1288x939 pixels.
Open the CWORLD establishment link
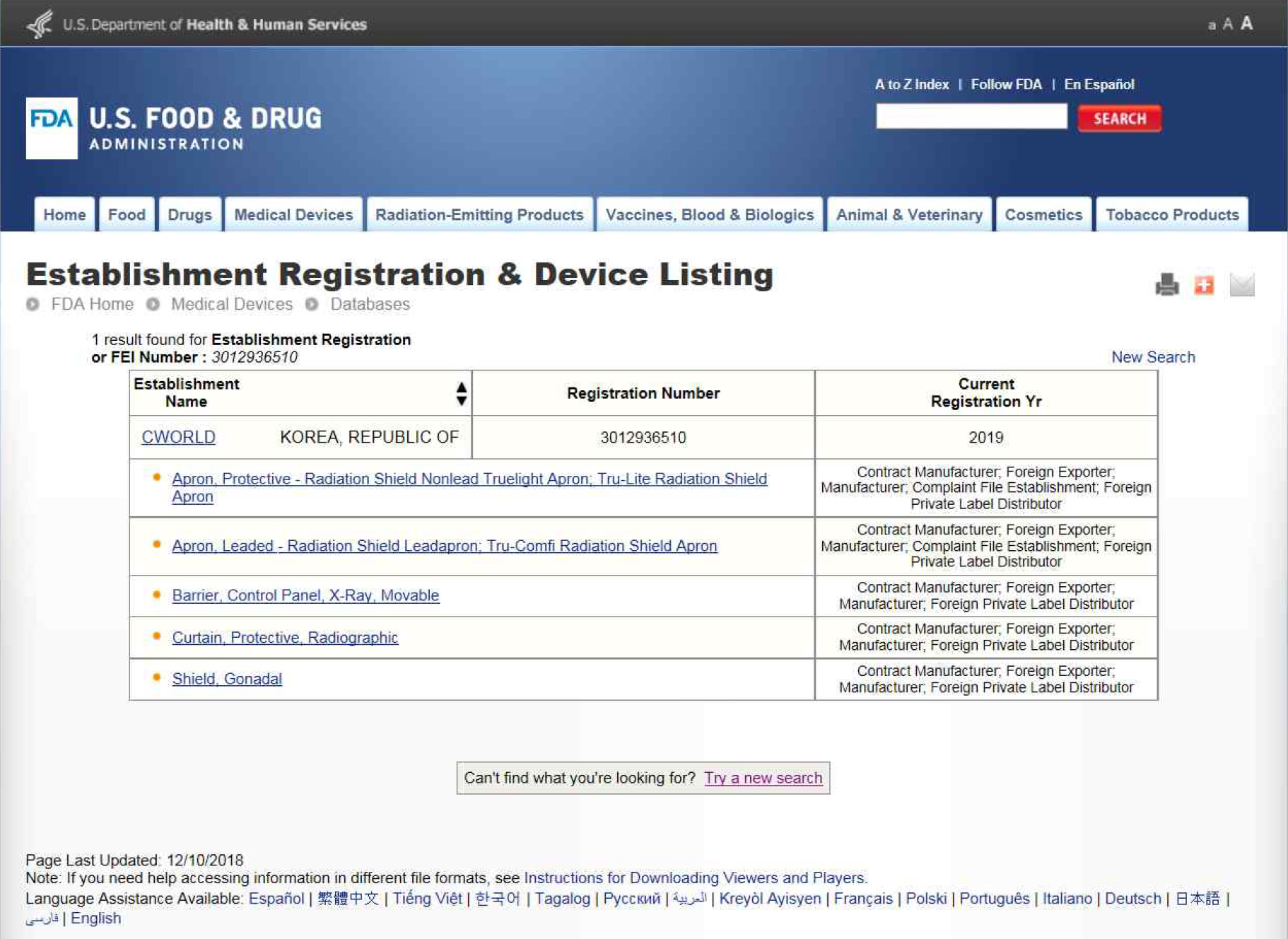[x=178, y=437]
